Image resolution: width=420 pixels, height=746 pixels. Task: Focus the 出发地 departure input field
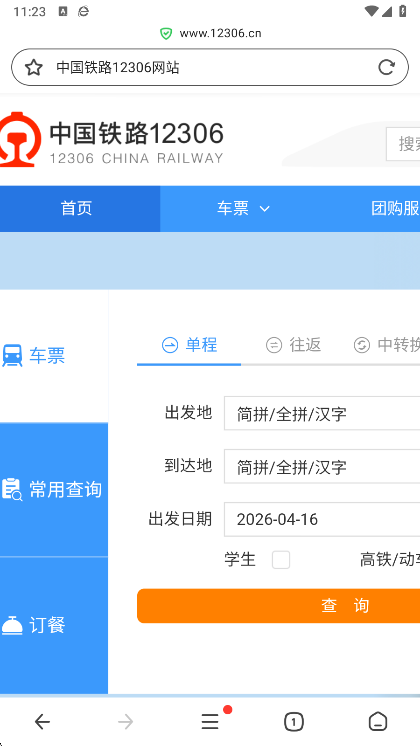tap(322, 413)
